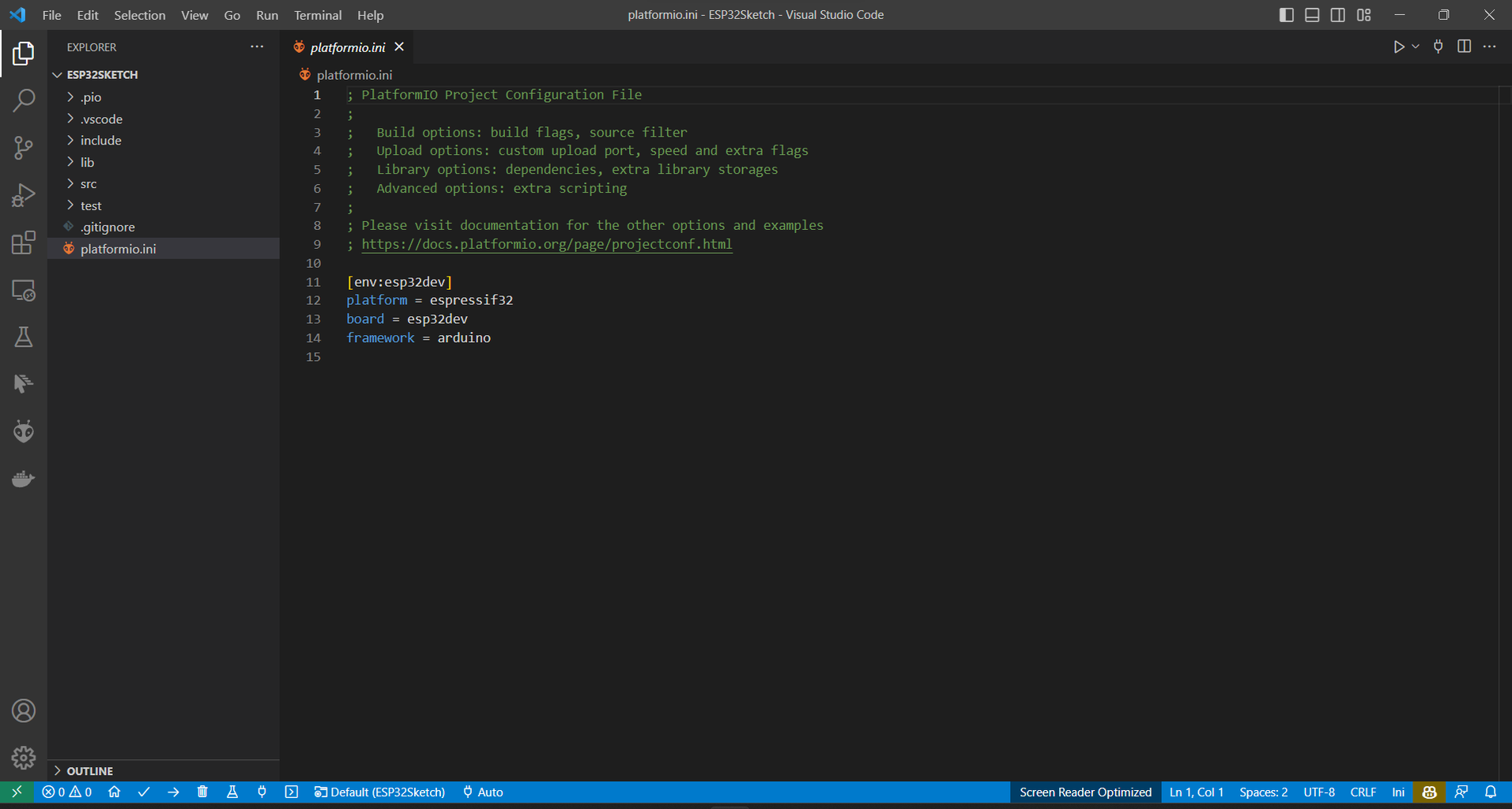Image resolution: width=1512 pixels, height=809 pixels.
Task: Select the platformio.ini editor tab
Action: click(348, 47)
